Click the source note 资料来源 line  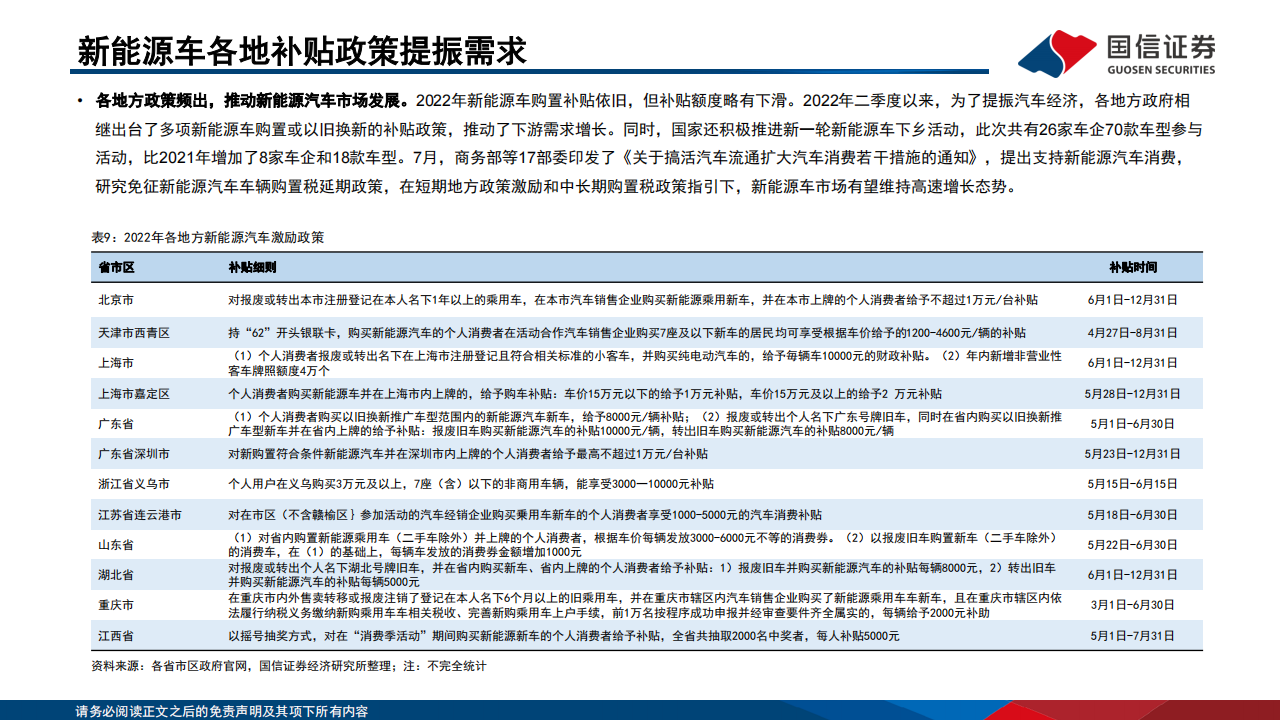coord(289,665)
